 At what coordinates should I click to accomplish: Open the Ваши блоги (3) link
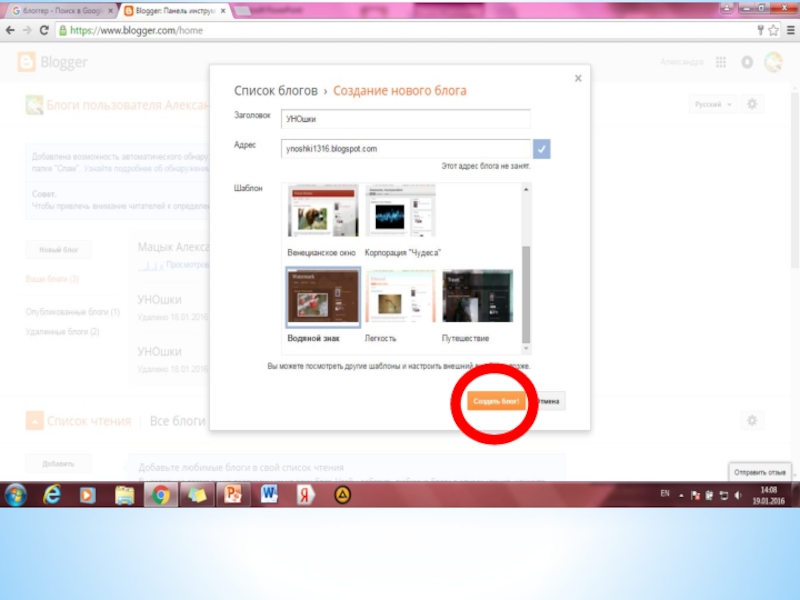coord(52,279)
